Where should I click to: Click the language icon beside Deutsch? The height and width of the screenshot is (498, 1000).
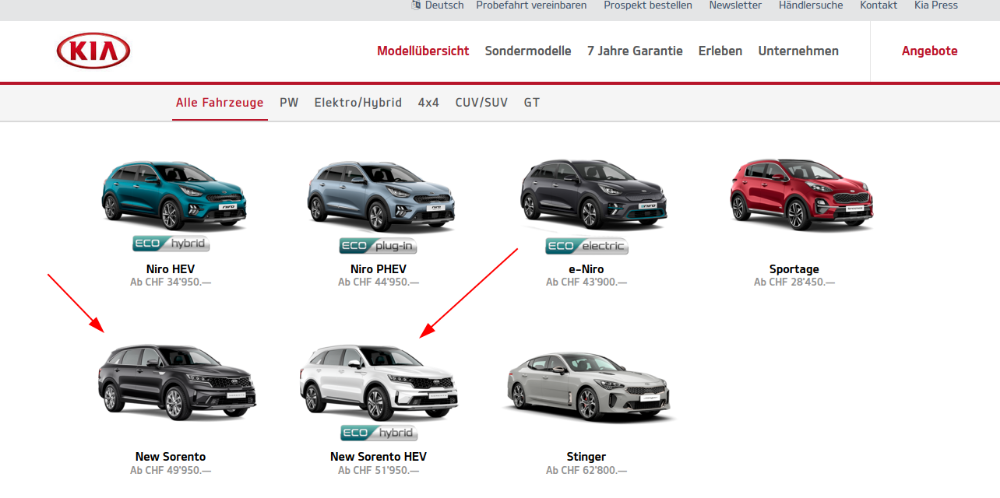pos(416,5)
